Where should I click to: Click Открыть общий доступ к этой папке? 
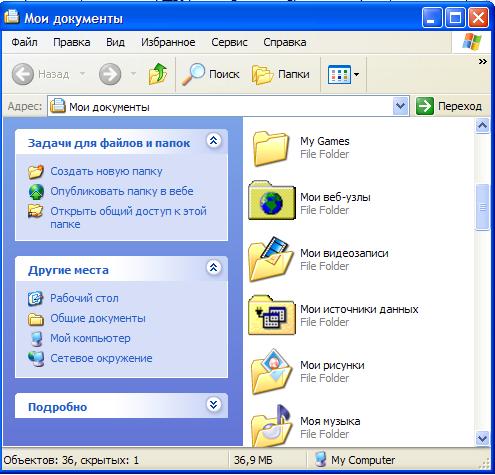pos(128,218)
